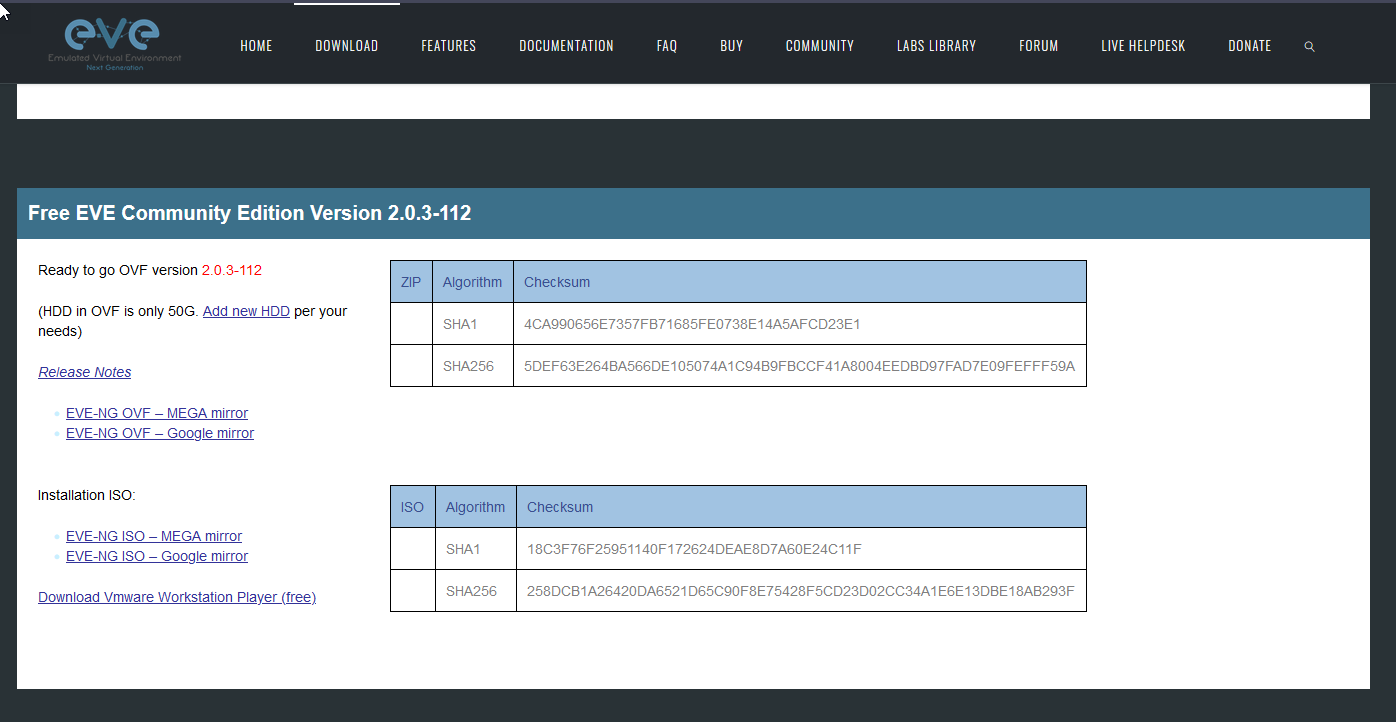Image resolution: width=1396 pixels, height=722 pixels.
Task: Go to the Home menu item
Action: click(x=256, y=46)
